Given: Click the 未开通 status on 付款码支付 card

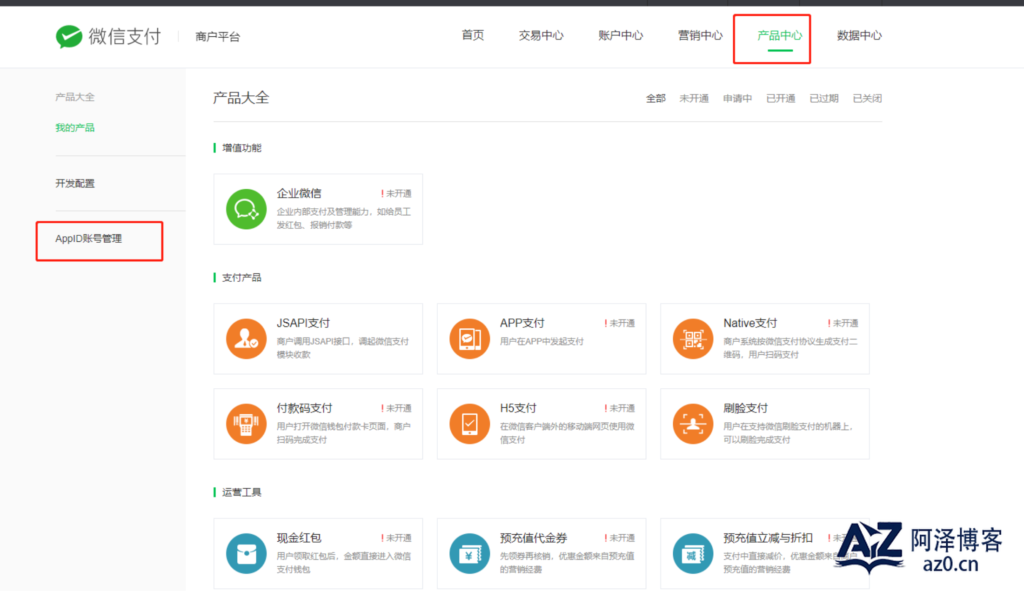Looking at the screenshot, I should click(x=396, y=408).
